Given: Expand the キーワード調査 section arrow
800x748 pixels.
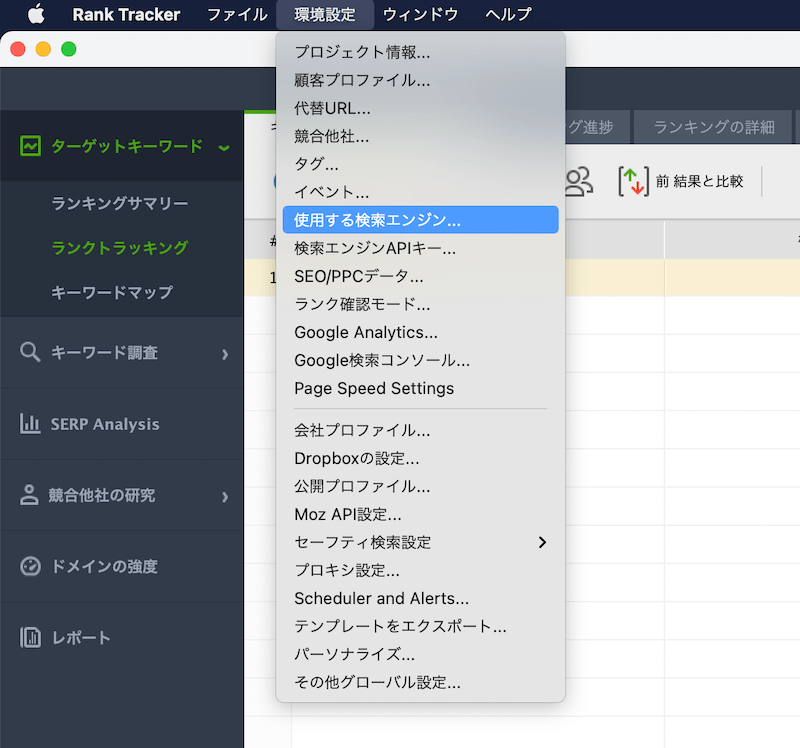Looking at the screenshot, I should pos(225,354).
